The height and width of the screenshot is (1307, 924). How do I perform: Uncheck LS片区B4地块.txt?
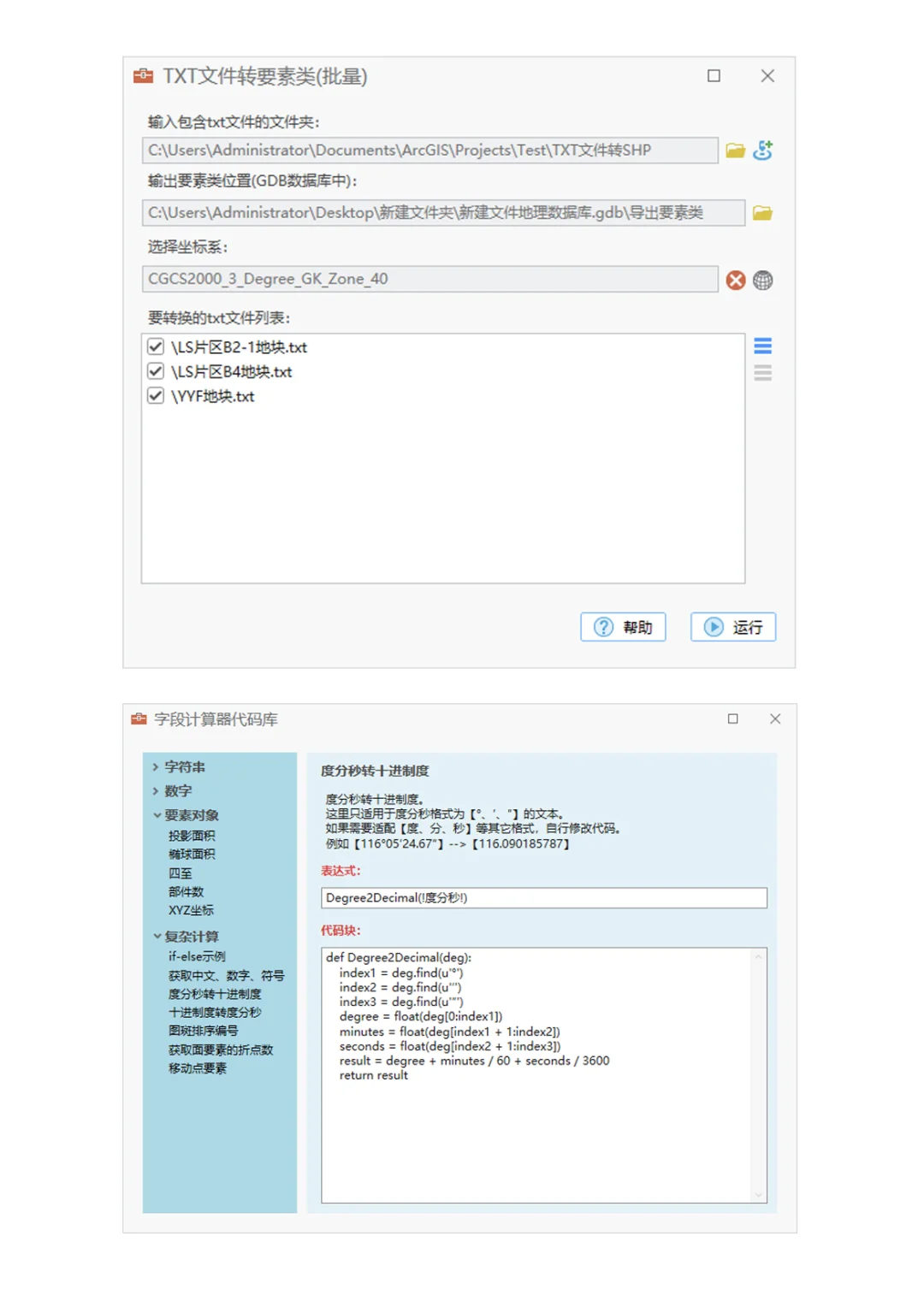tap(156, 371)
